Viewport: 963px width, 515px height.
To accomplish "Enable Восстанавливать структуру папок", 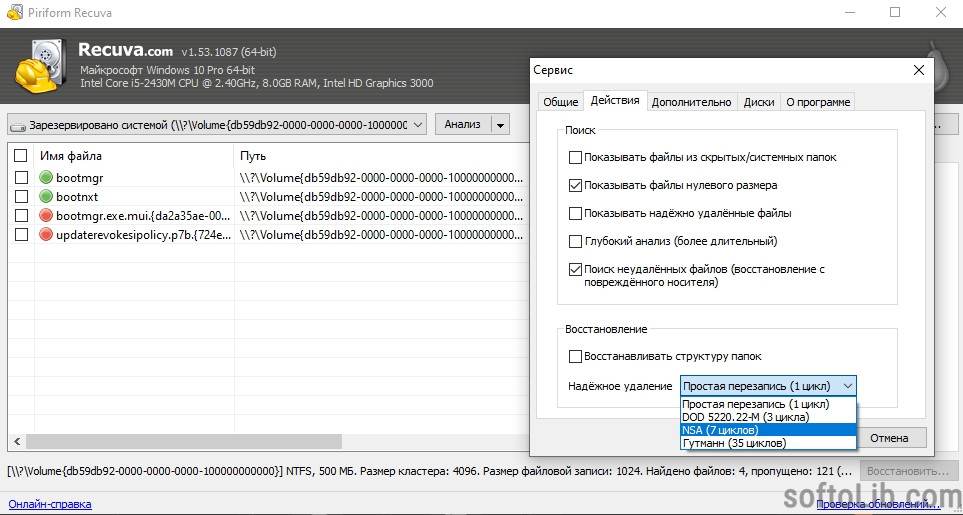I will [575, 356].
